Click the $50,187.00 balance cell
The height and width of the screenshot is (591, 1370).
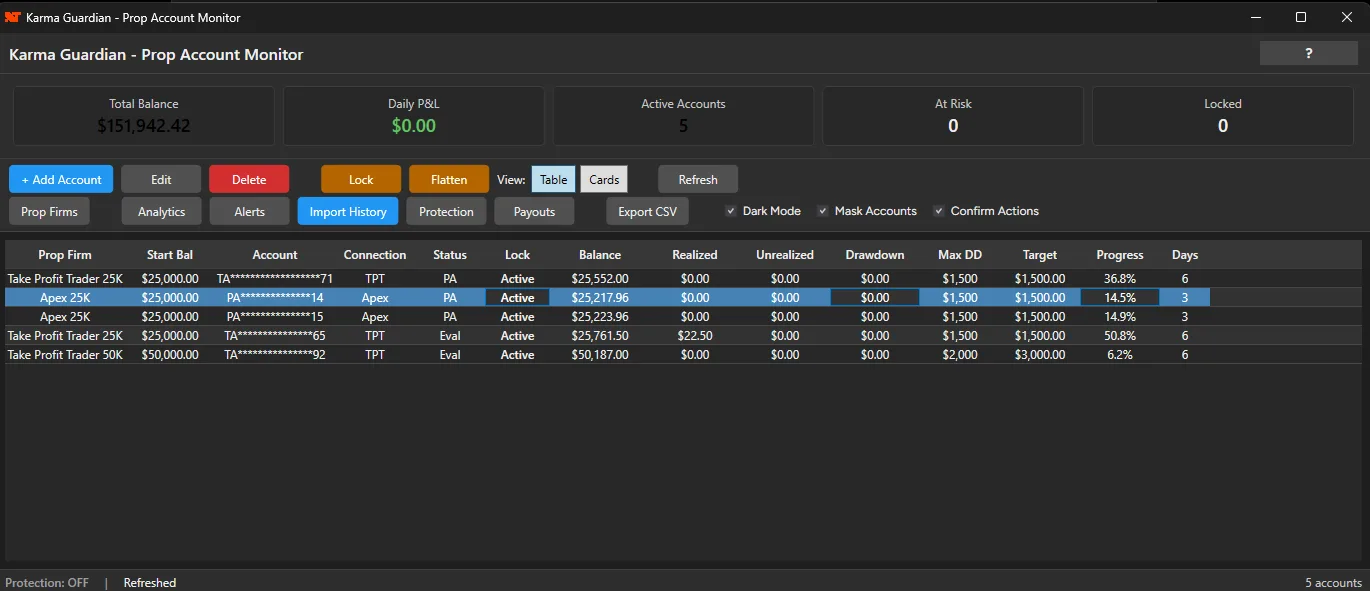click(x=600, y=355)
